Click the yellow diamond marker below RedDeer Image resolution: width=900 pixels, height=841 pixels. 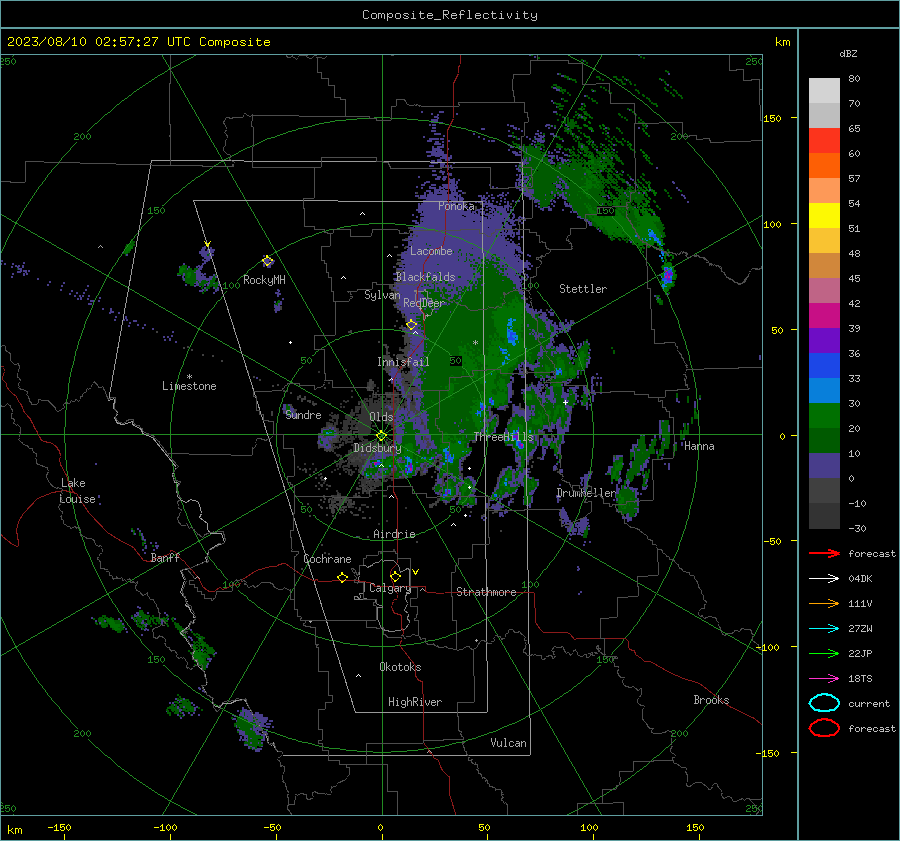coord(412,325)
